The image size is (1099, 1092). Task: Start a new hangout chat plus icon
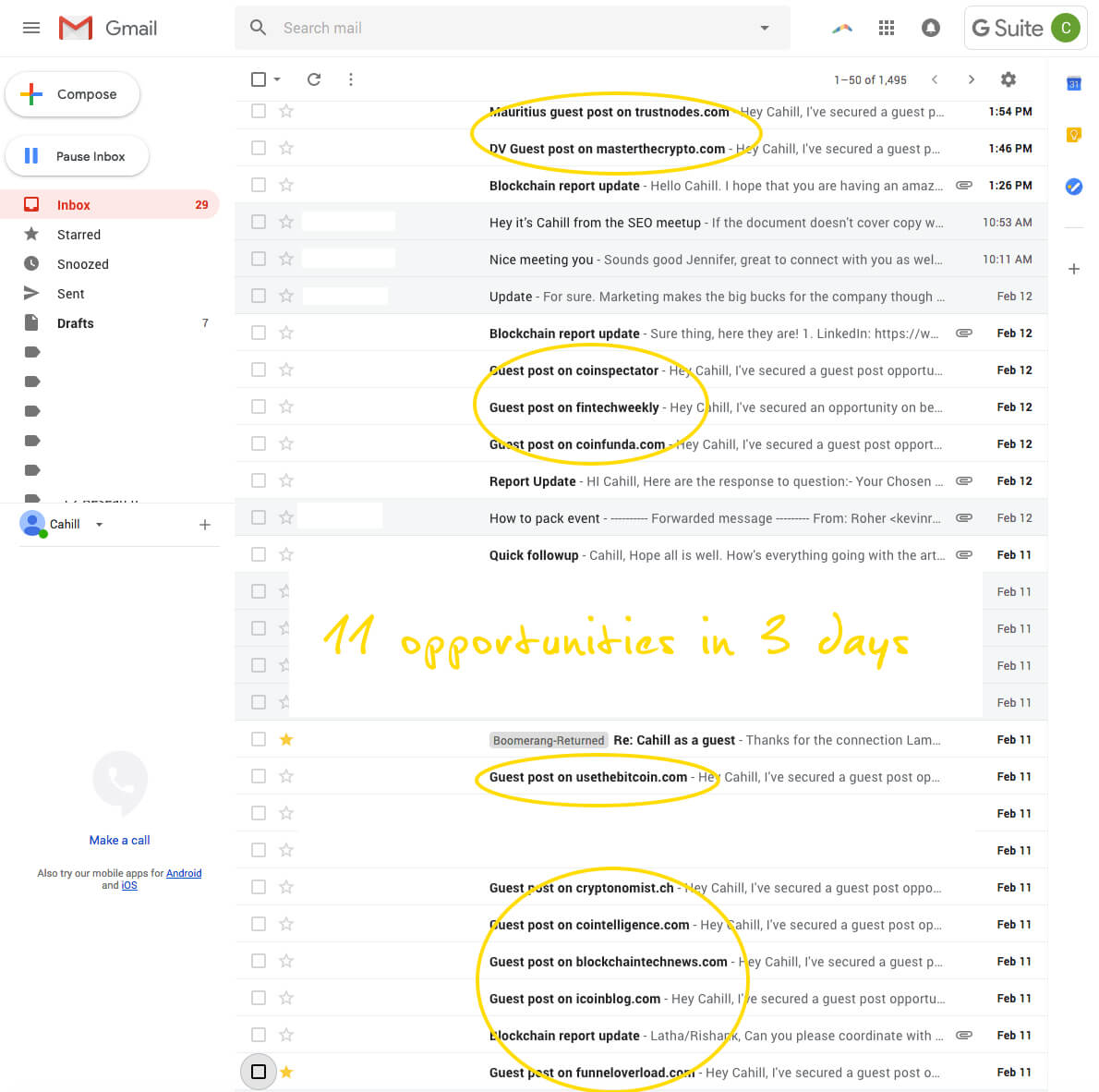pyautogui.click(x=205, y=525)
